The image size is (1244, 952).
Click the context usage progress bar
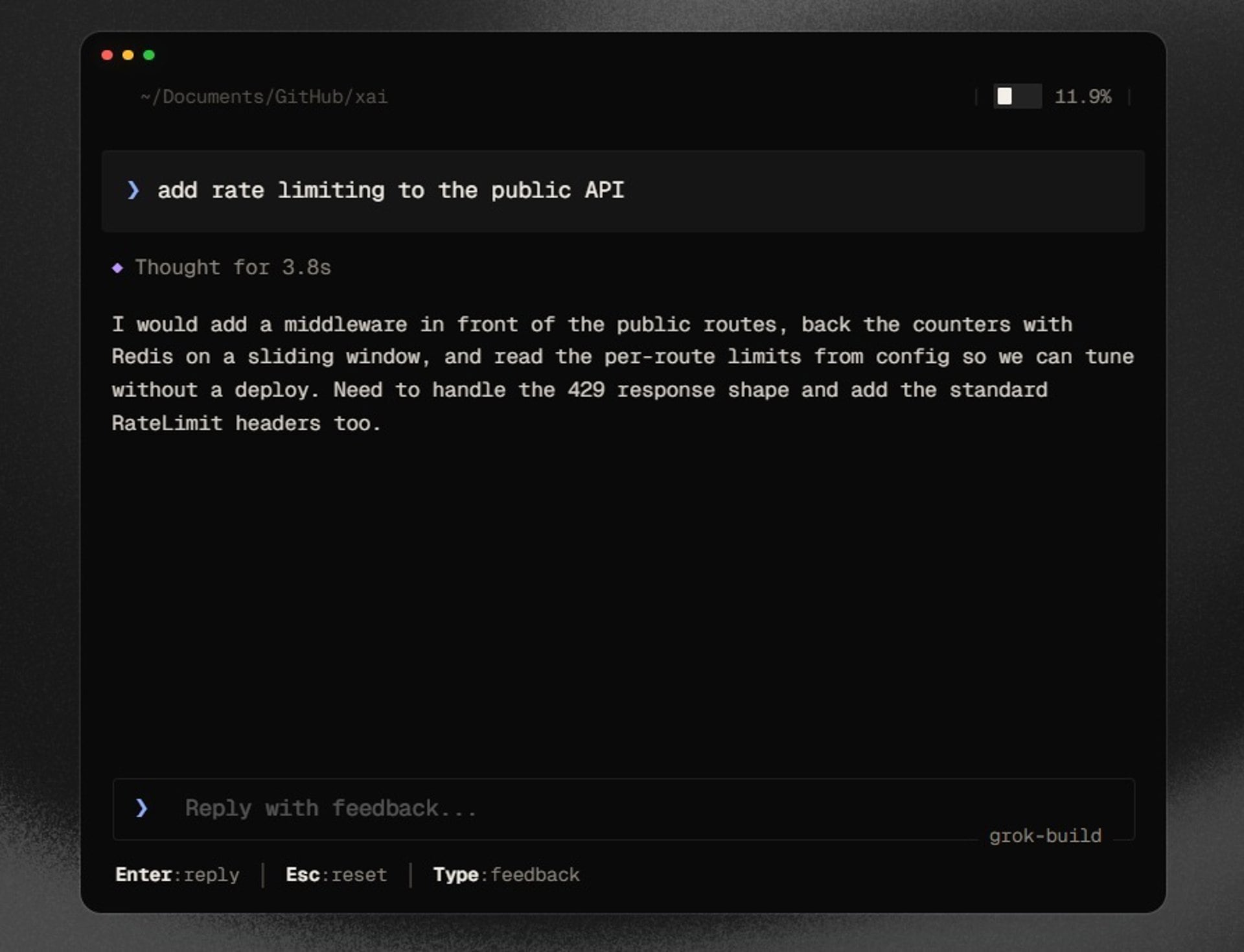pyautogui.click(x=1017, y=97)
